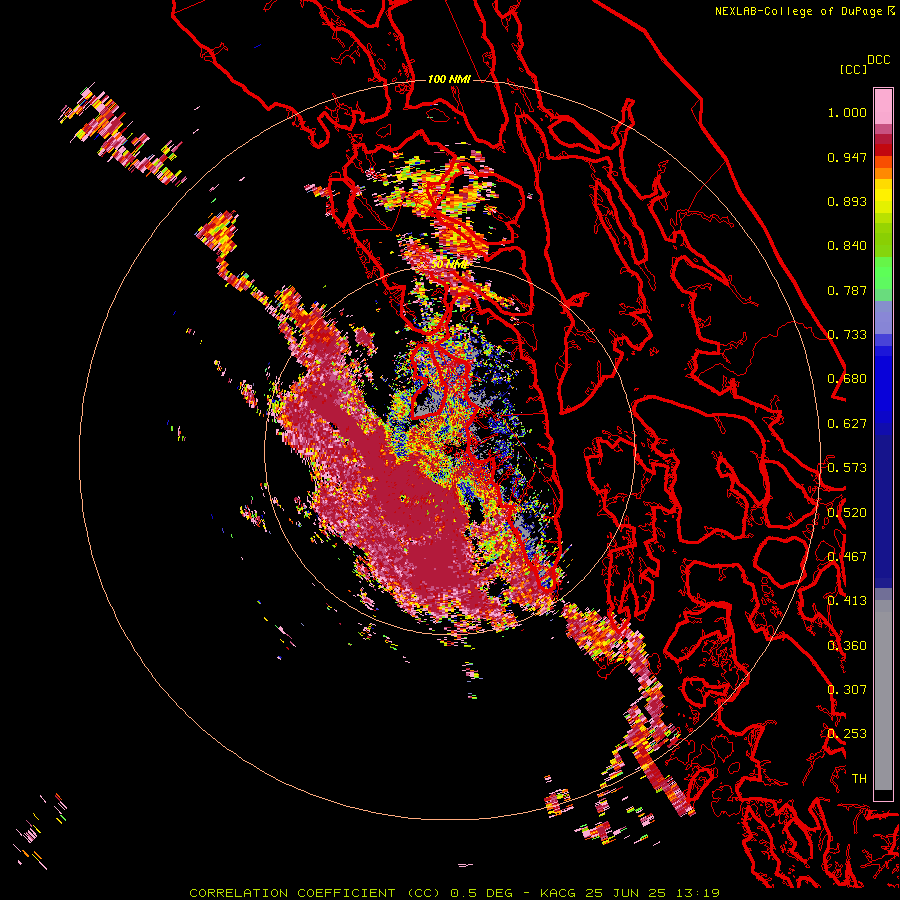Viewport: 900px width, 900px height.
Task: Pick the bright green swatch on the color bar
Action: (x=883, y=273)
